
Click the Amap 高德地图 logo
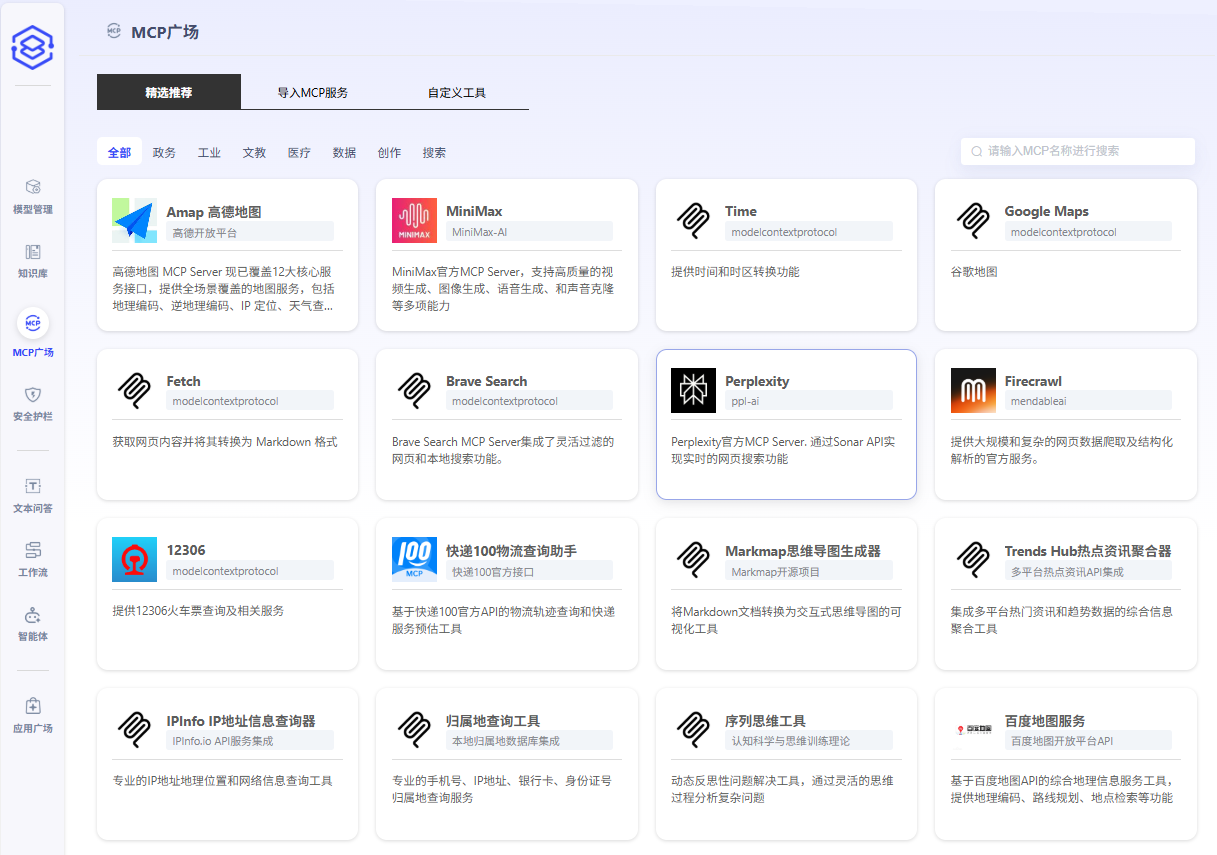click(x=134, y=220)
